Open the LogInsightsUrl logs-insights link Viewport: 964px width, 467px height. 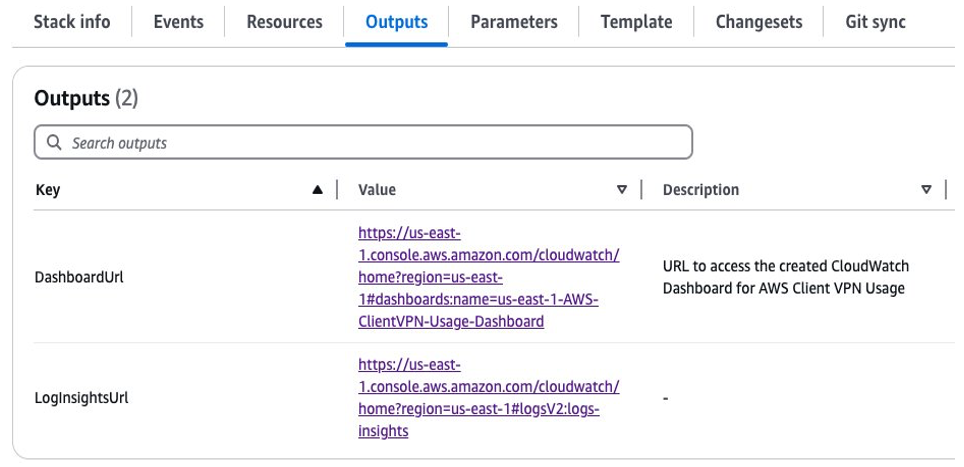coord(488,398)
